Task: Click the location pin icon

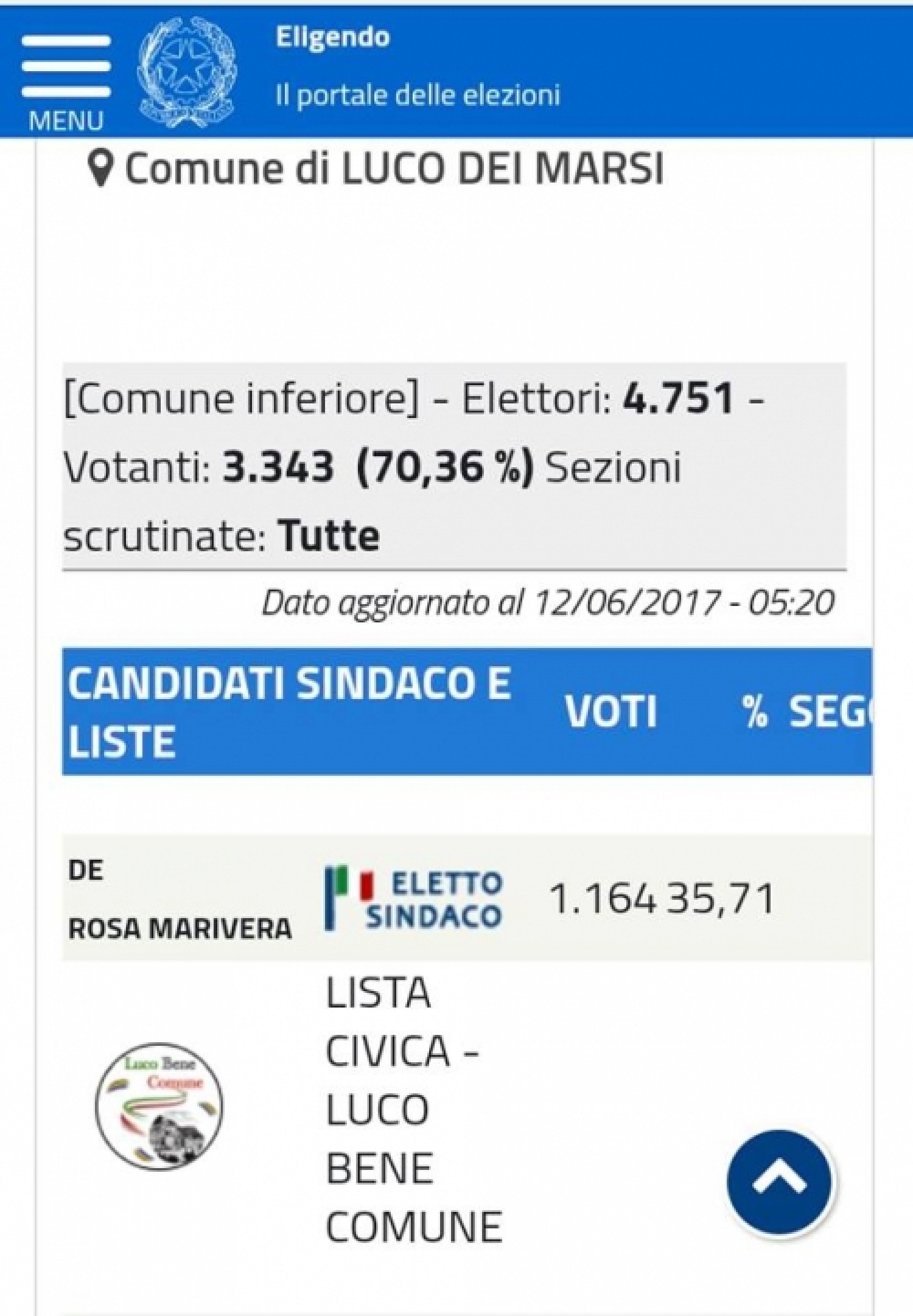Action: (100, 169)
